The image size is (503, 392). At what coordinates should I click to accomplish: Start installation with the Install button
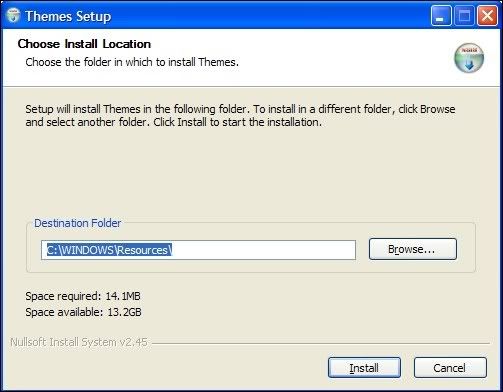pyautogui.click(x=364, y=368)
